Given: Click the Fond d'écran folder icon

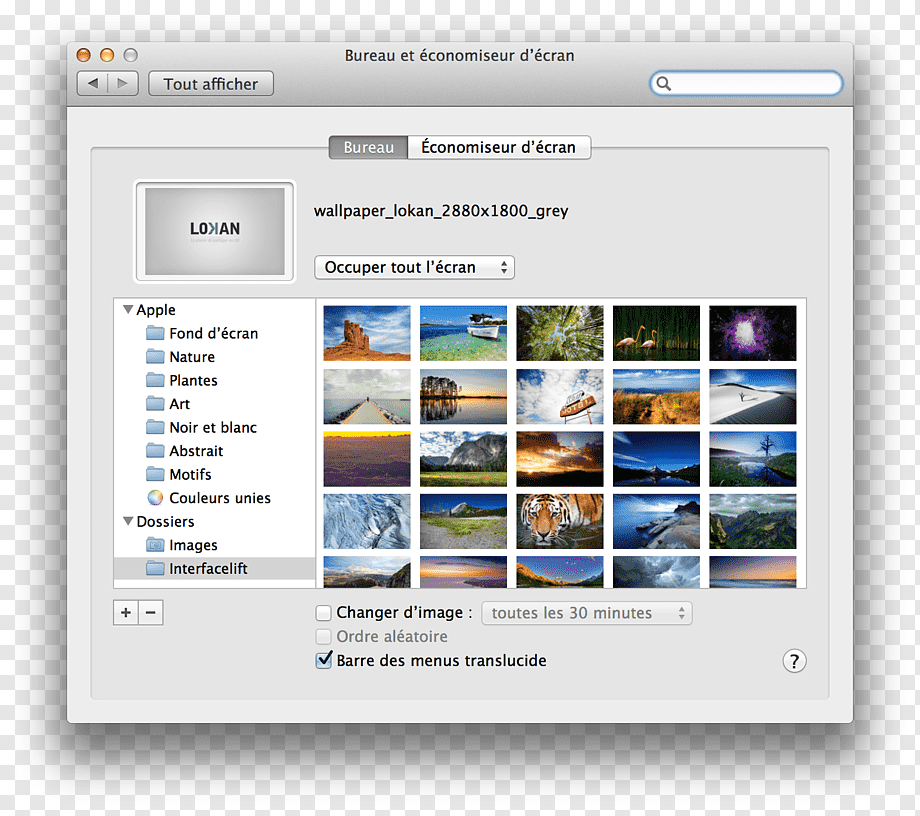Looking at the screenshot, I should click(x=155, y=333).
